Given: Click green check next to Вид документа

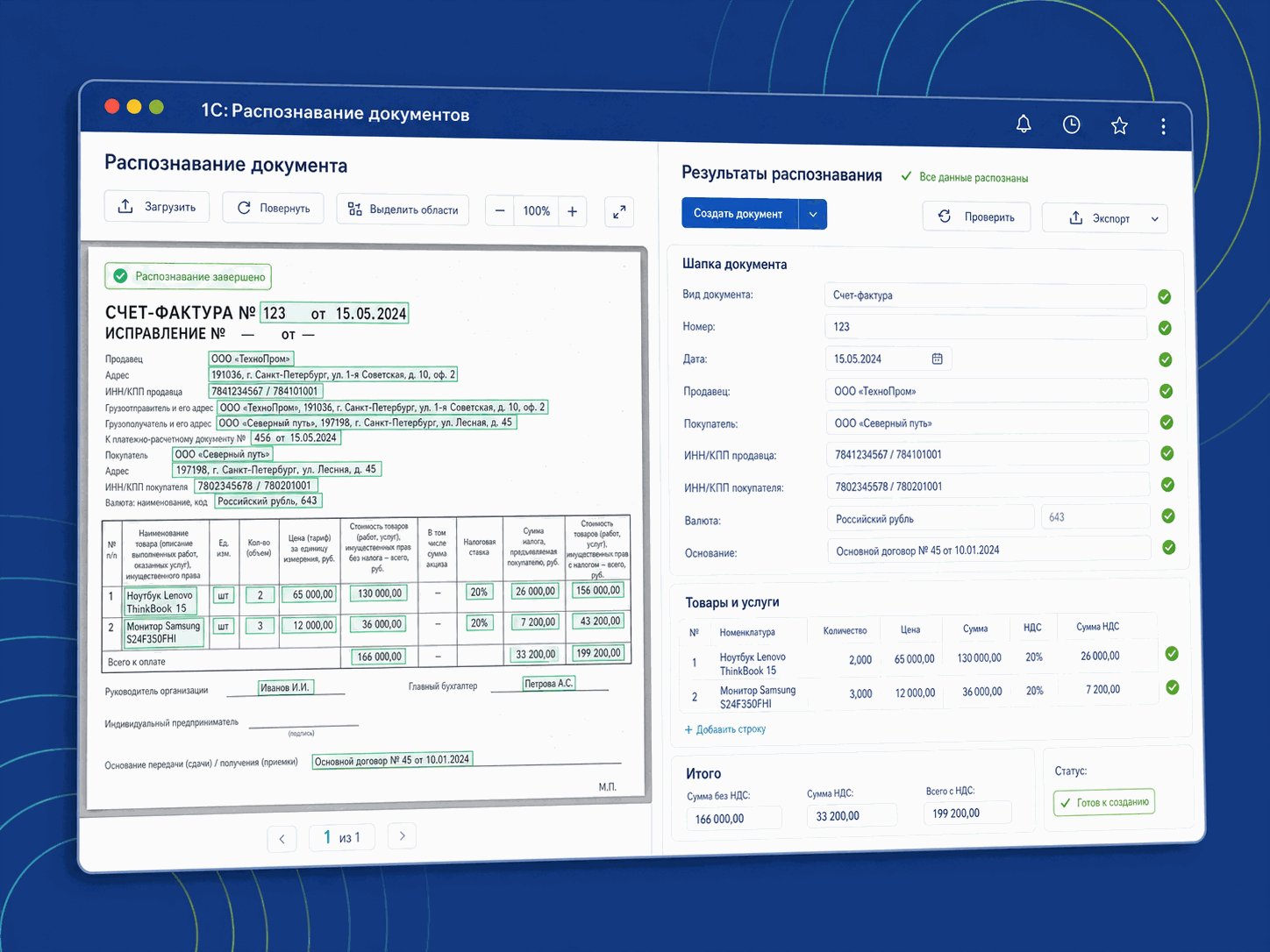Looking at the screenshot, I should [x=1164, y=296].
